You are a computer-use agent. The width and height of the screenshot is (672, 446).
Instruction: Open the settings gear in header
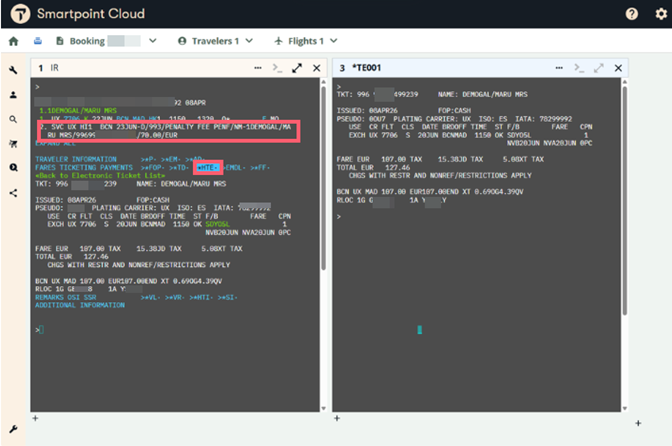click(x=659, y=14)
